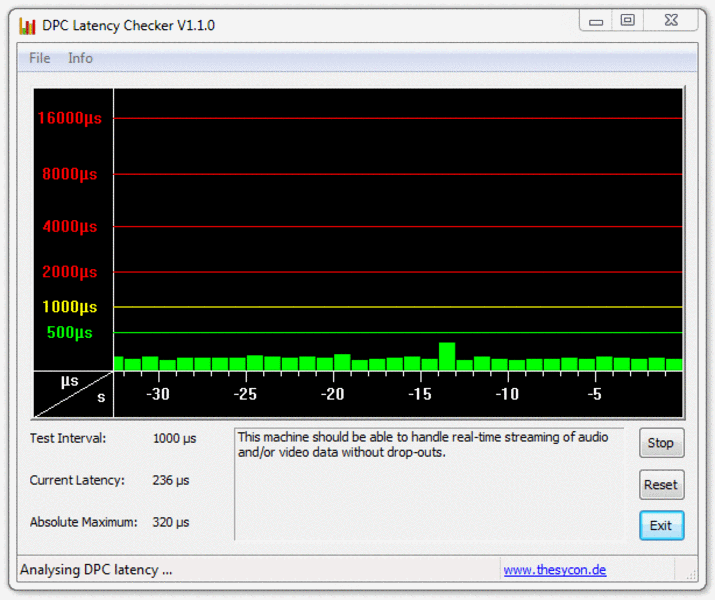The image size is (715, 600).
Task: Open the File menu
Action: (x=40, y=58)
